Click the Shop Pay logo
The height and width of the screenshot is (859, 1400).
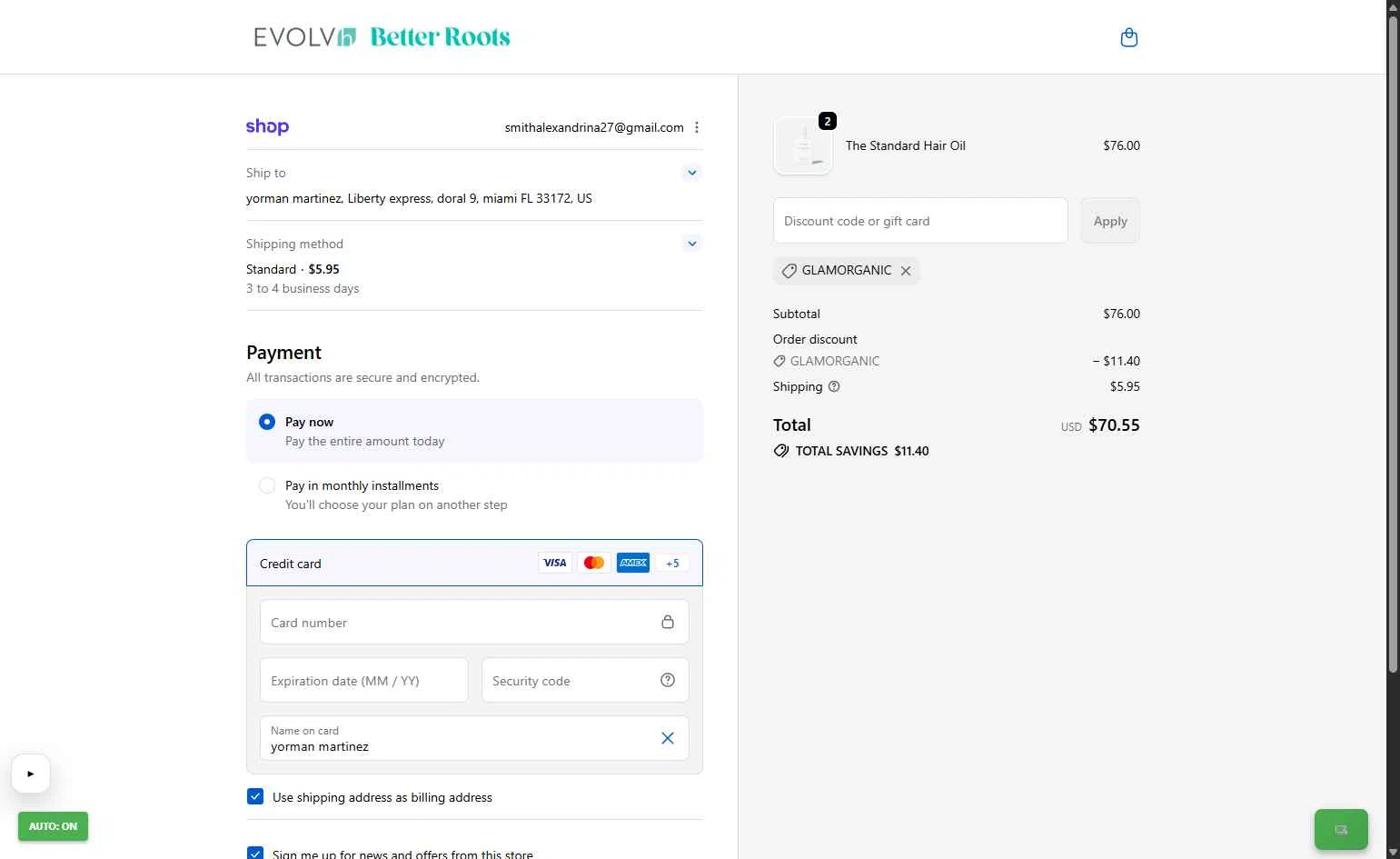(x=267, y=127)
